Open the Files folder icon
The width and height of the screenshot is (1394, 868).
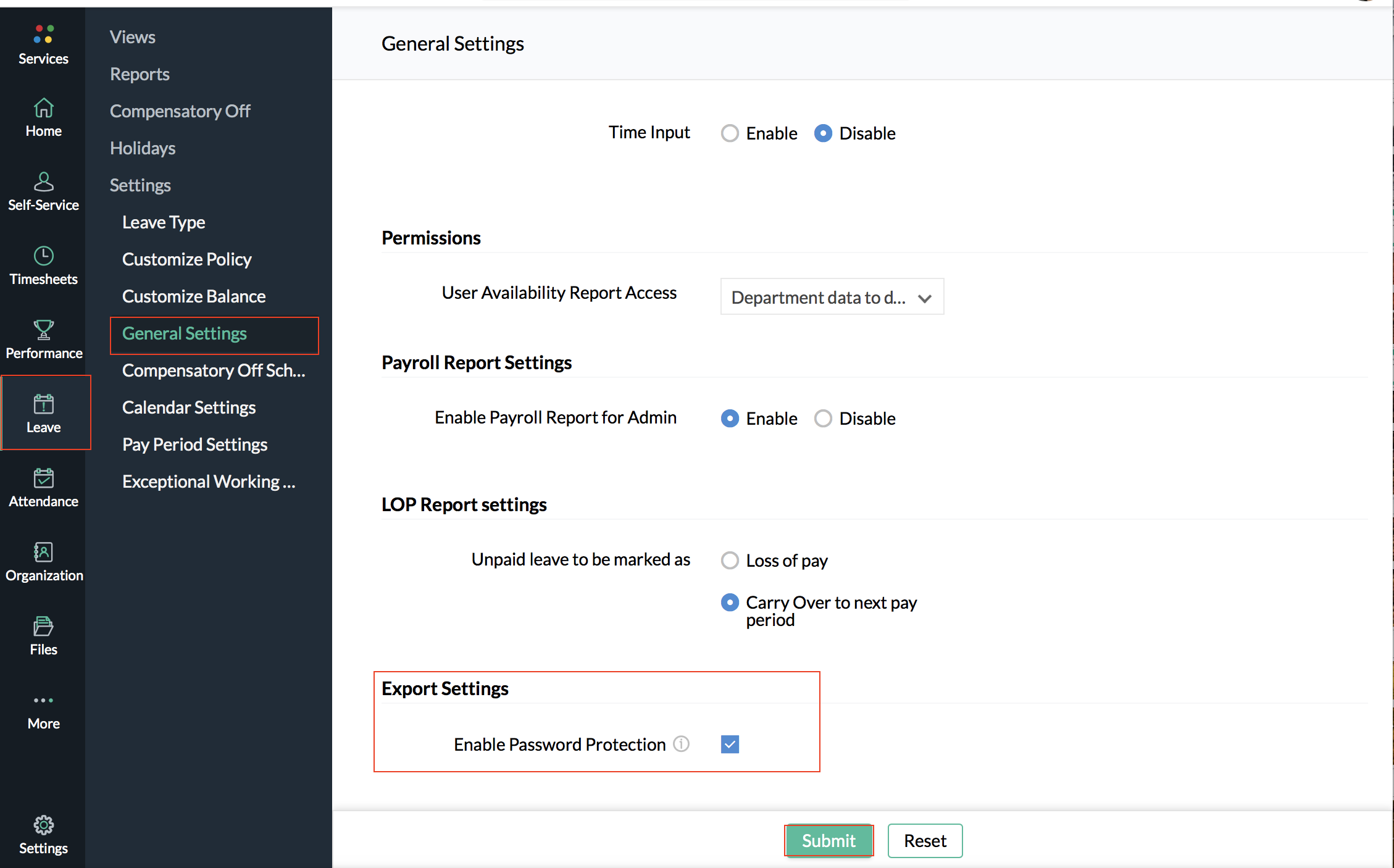point(43,627)
